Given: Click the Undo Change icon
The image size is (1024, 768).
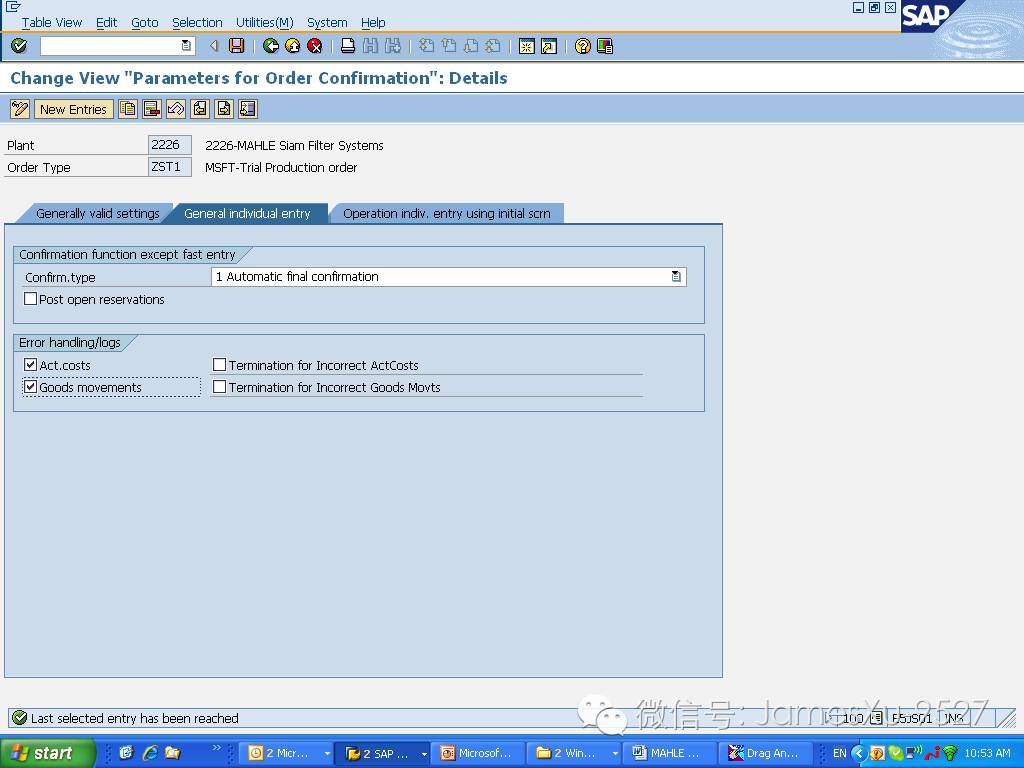Looking at the screenshot, I should tap(176, 109).
